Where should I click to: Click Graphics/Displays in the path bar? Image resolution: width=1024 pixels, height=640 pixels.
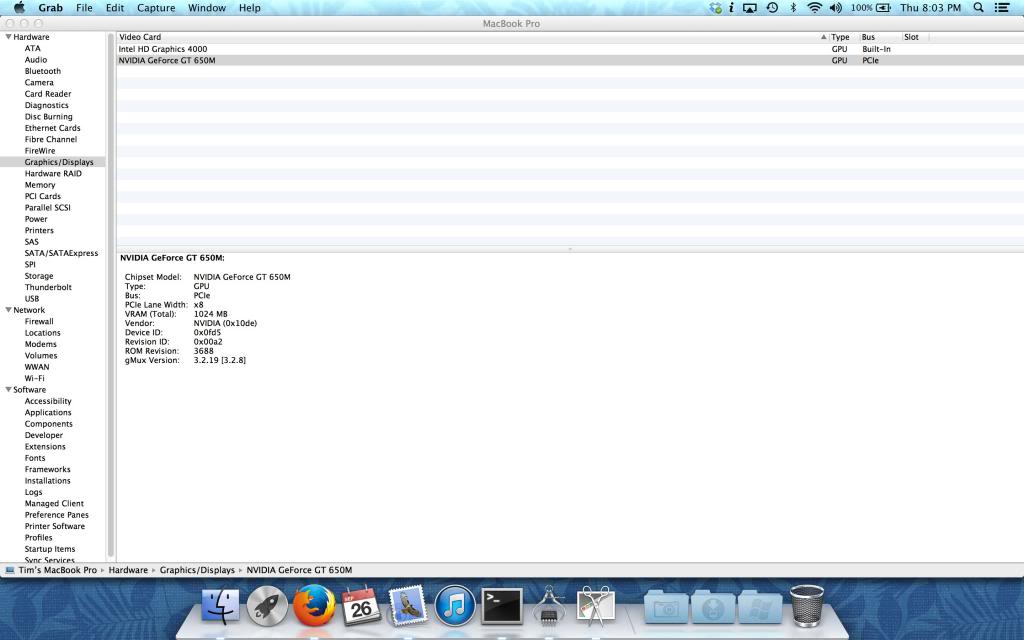[197, 570]
